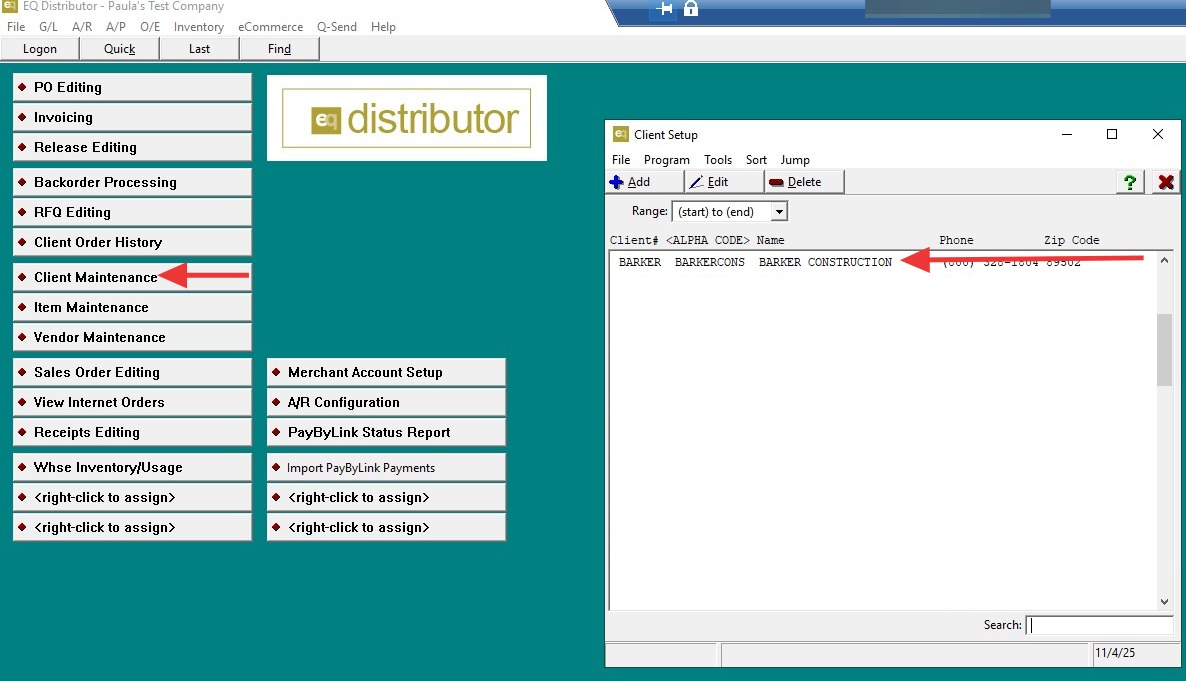Viewport: 1186px width, 681px height.
Task: Open the Sort menu in Client Setup
Action: tap(756, 160)
